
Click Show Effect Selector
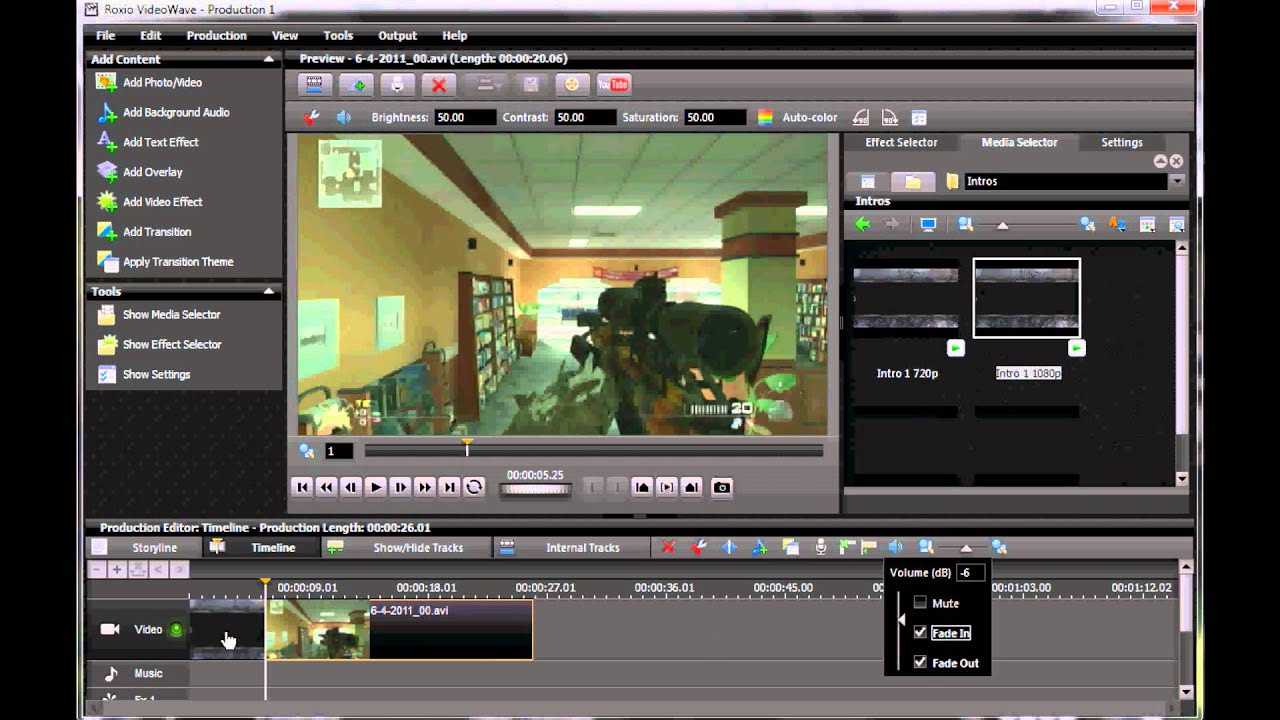coord(172,344)
